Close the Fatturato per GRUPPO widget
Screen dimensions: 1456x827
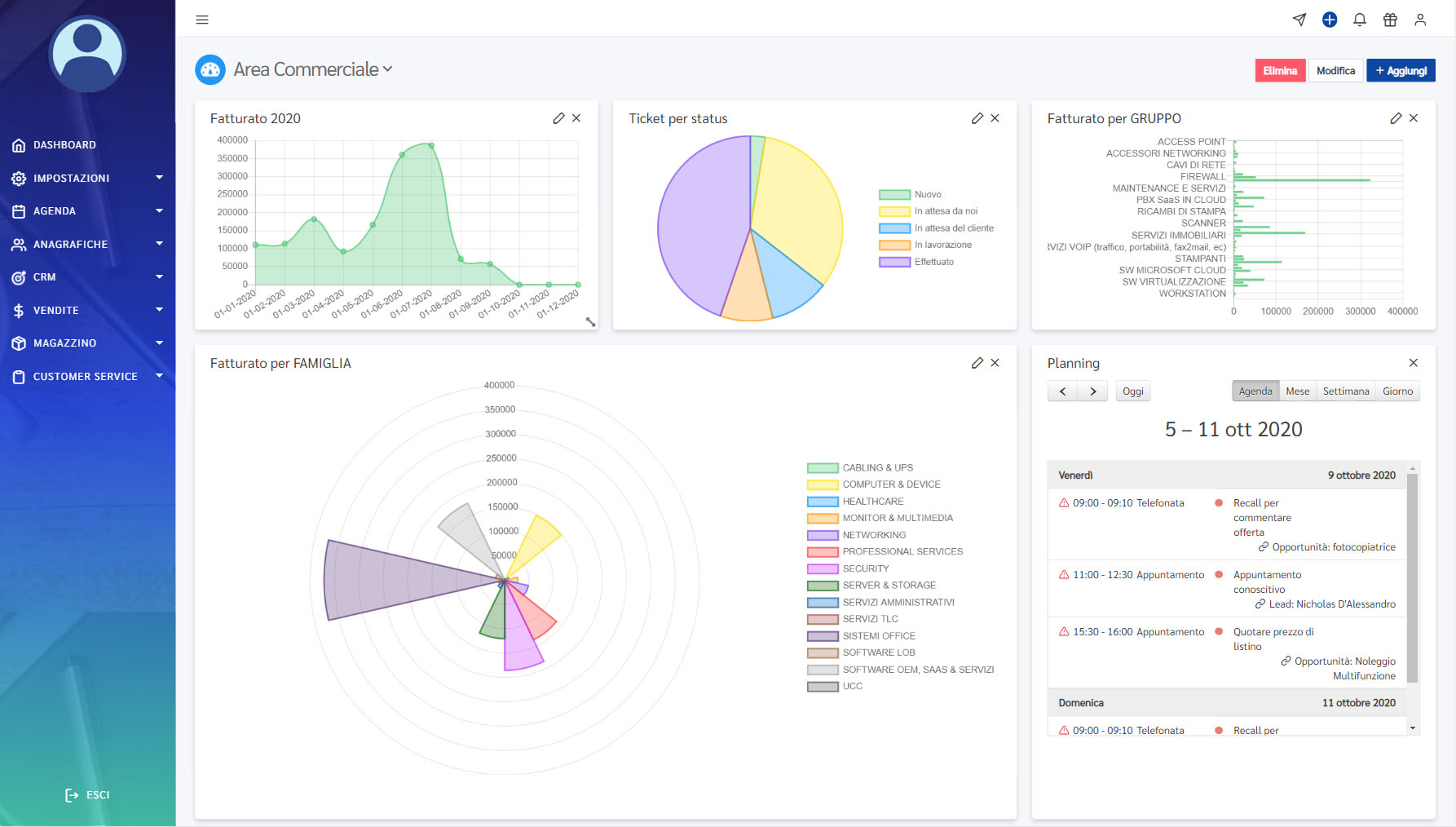[1414, 118]
